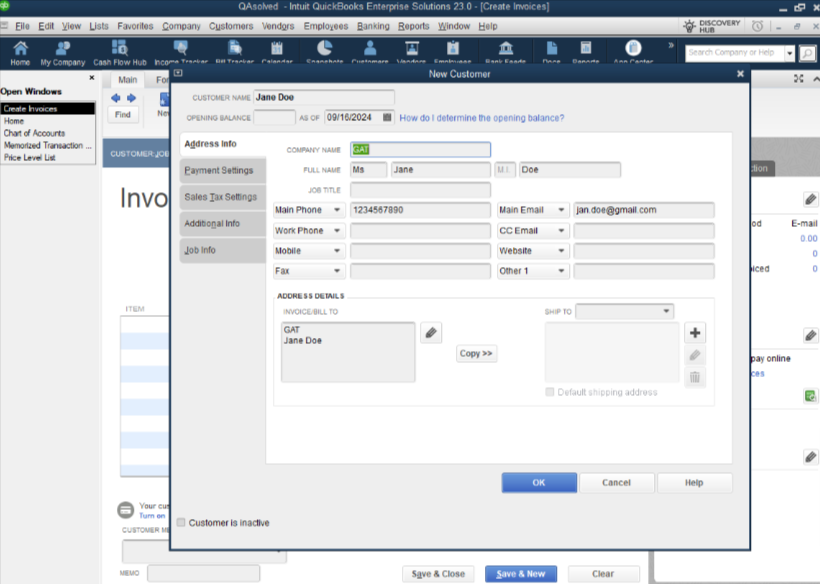Open the App Center

632,50
